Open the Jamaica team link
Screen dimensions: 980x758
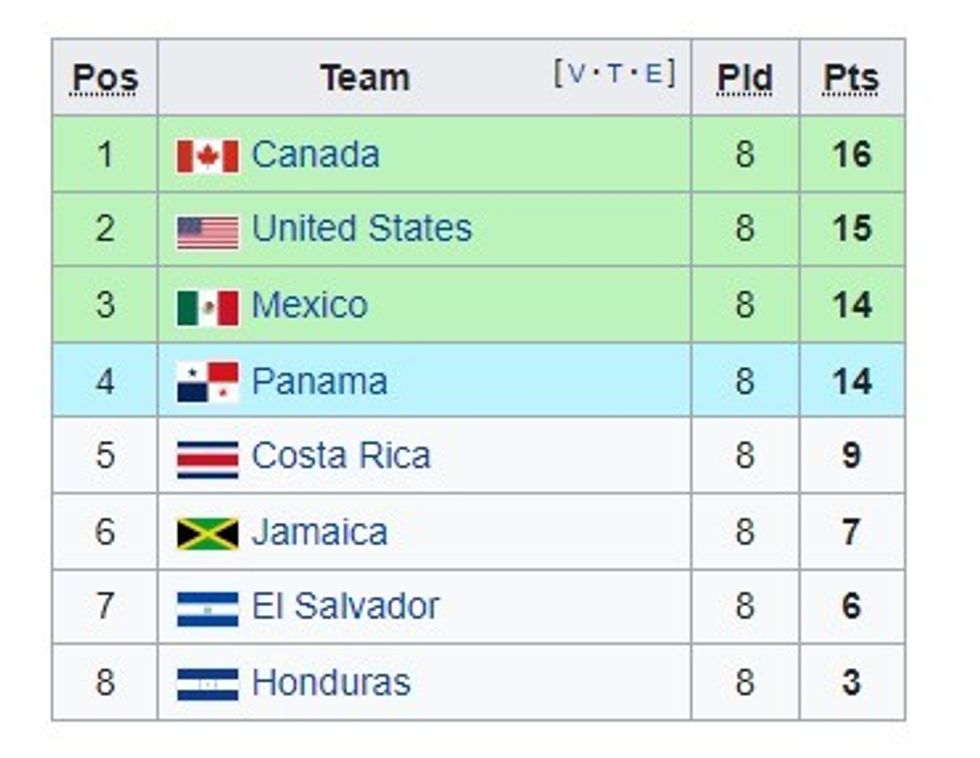coord(319,532)
